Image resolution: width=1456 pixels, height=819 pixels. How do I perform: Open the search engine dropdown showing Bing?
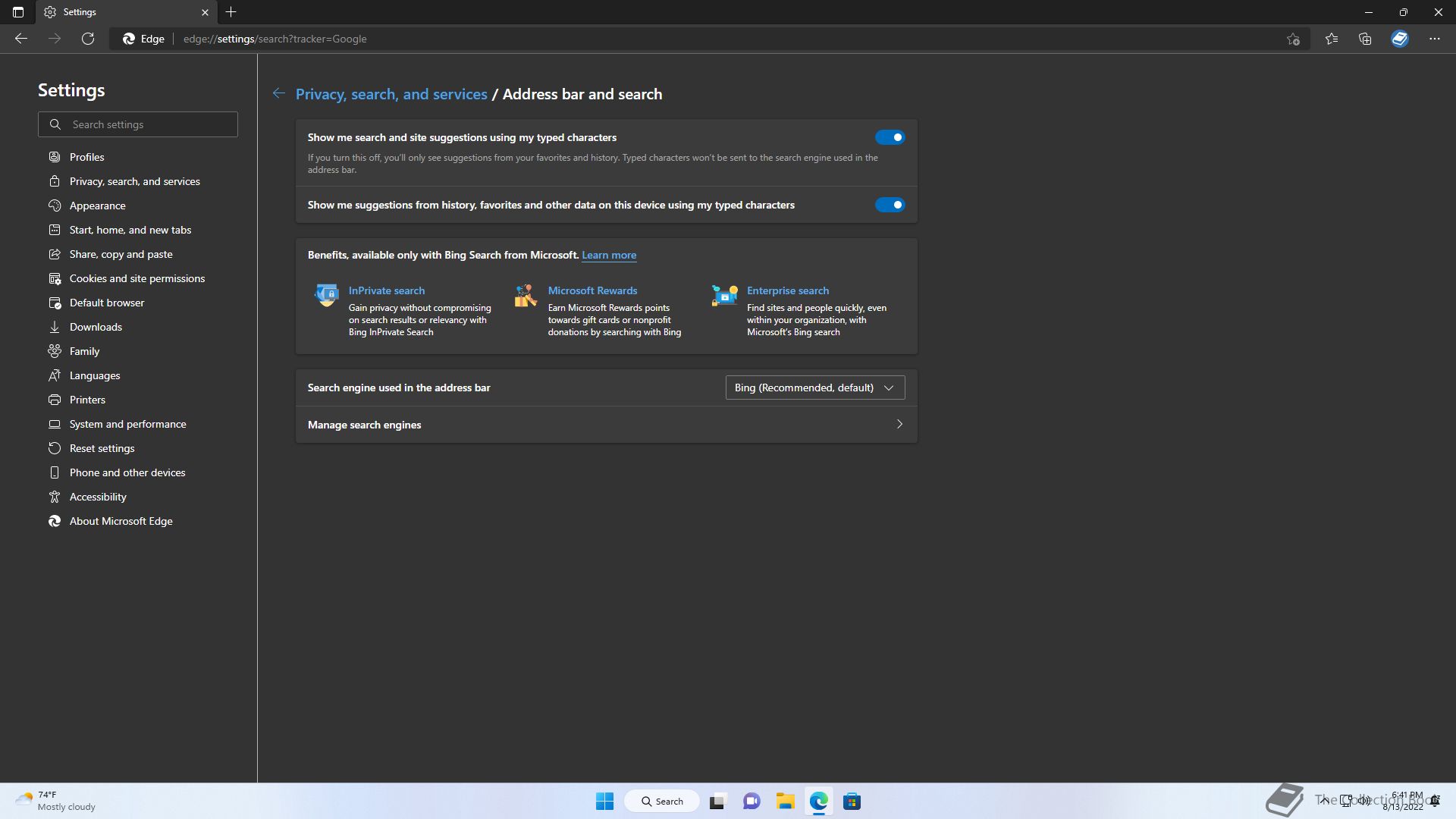(x=815, y=388)
